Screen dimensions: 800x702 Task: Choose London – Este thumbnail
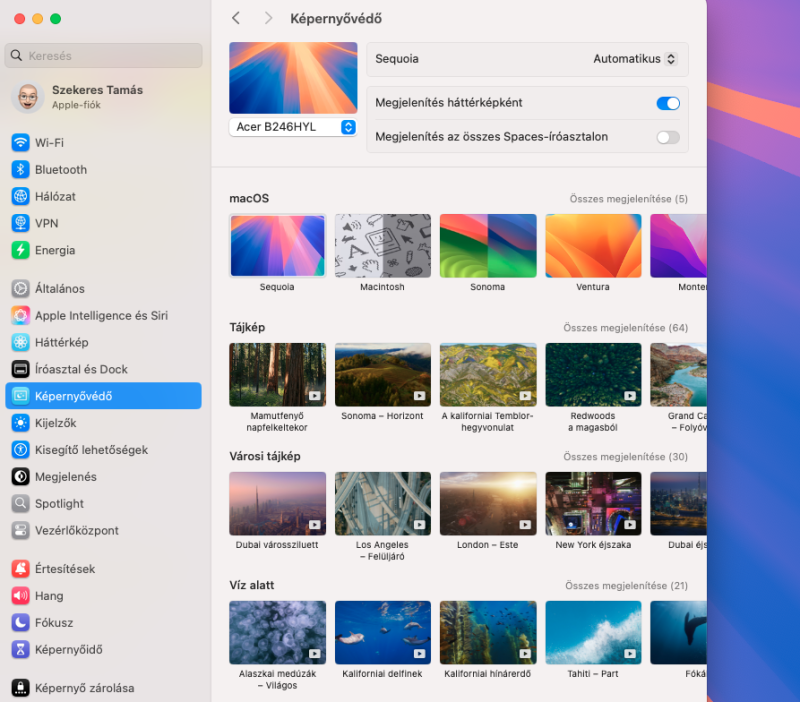[488, 504]
